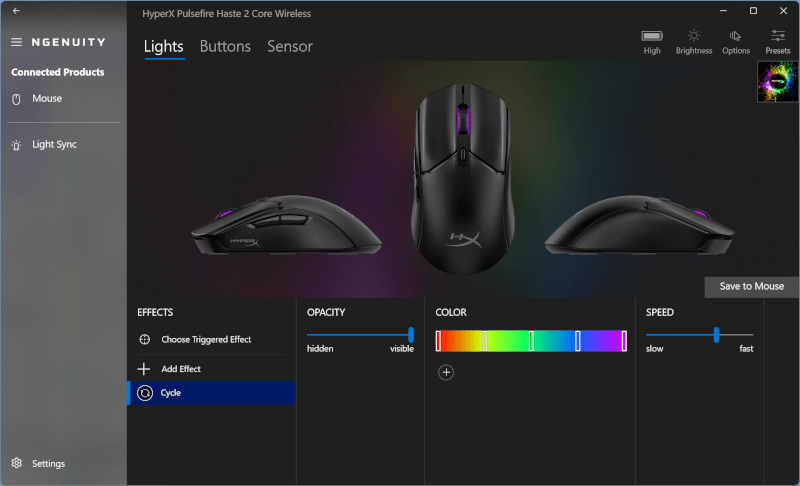Screen dimensions: 800x486
Task: Open the hamburger menu next to NGENUITY
Action: (x=16, y=42)
